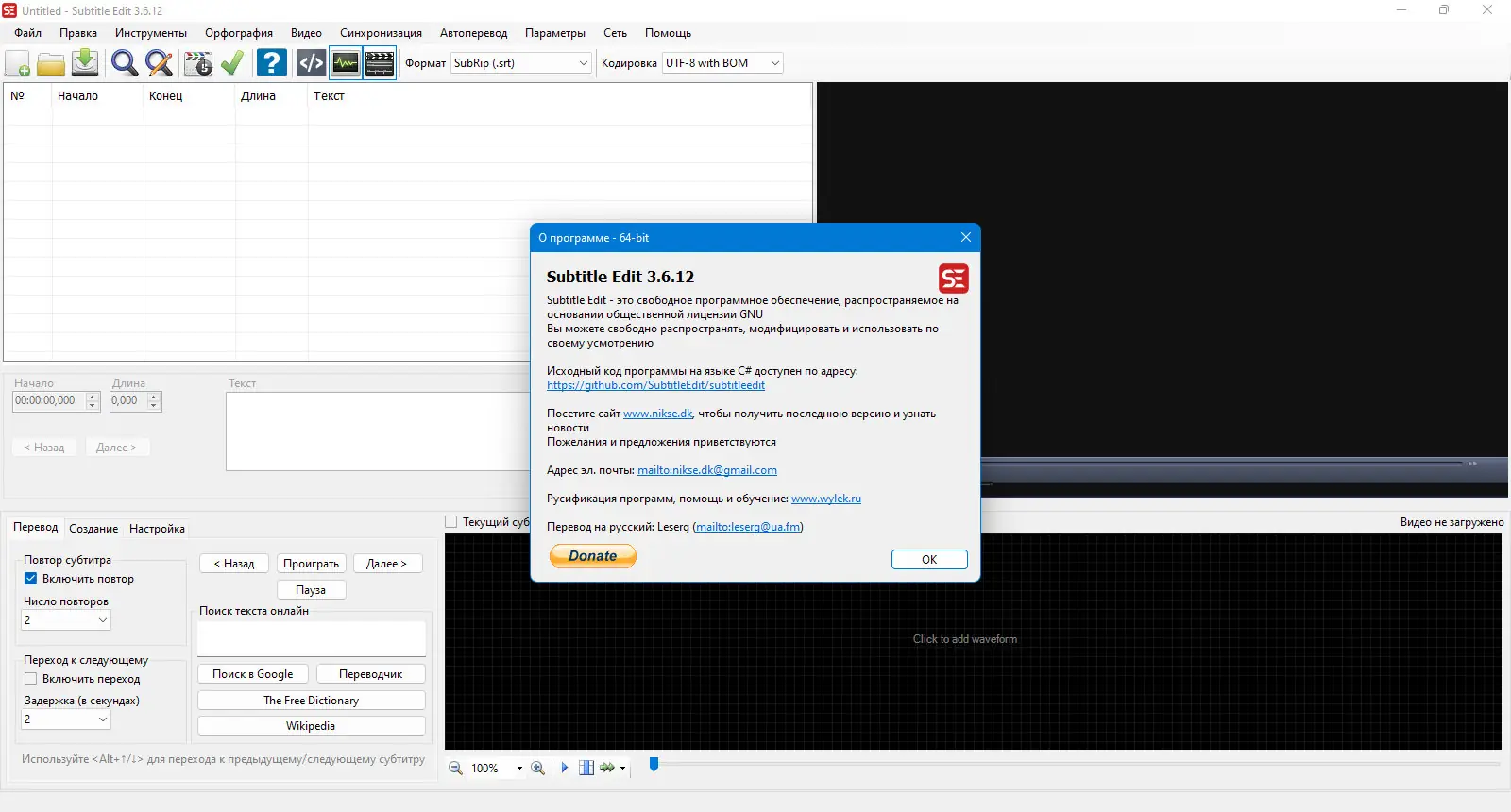Click the center-waveform columns icon
The height and width of the screenshot is (812, 1511).
(x=586, y=768)
